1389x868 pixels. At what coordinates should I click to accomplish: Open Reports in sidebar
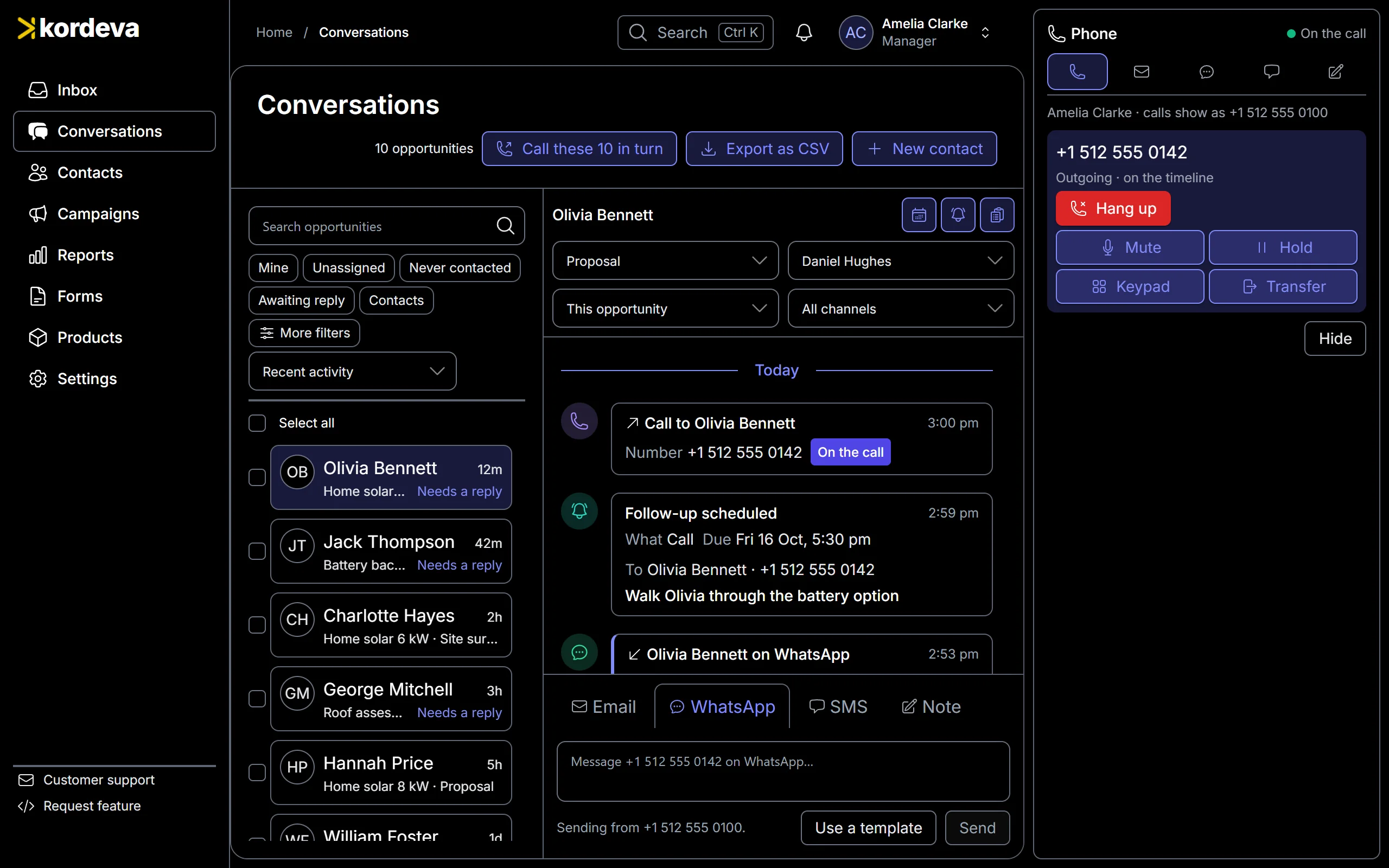pos(114,255)
